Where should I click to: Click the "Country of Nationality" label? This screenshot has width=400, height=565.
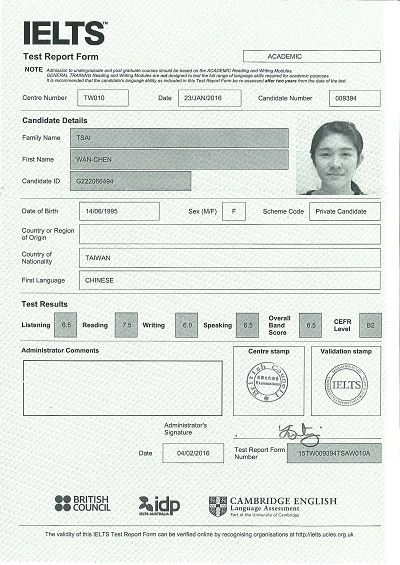37,258
